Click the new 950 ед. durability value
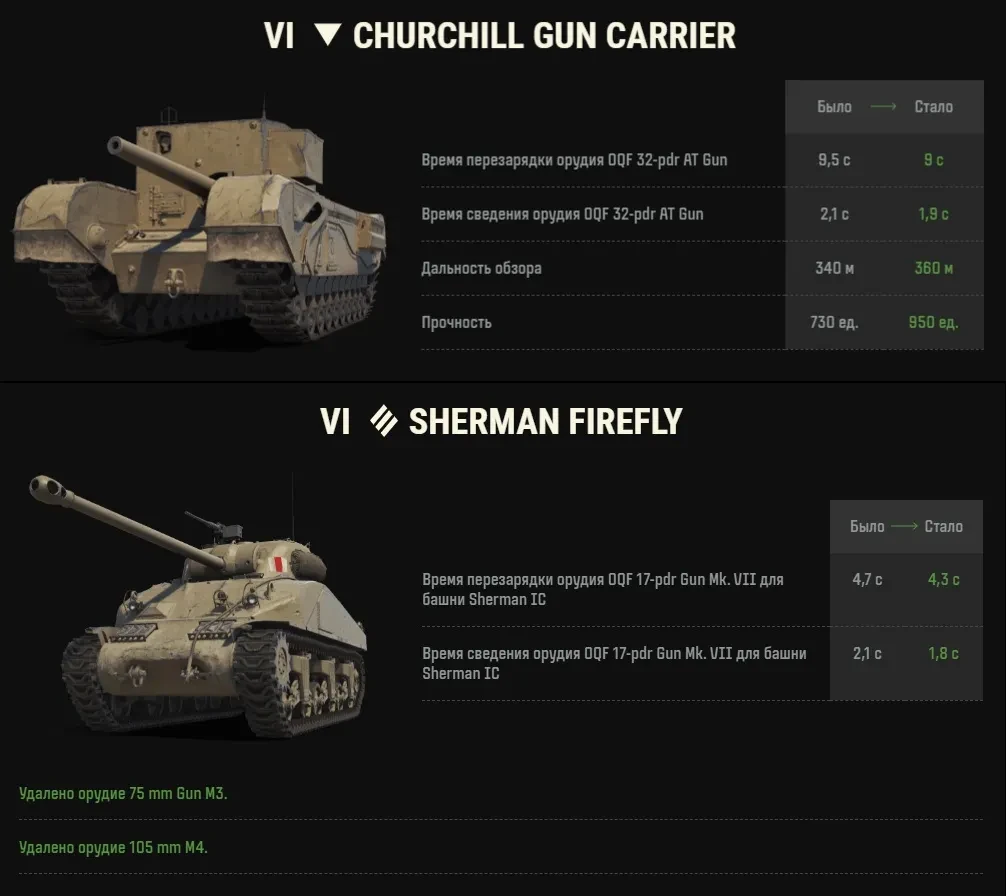1006x896 pixels. [x=933, y=322]
